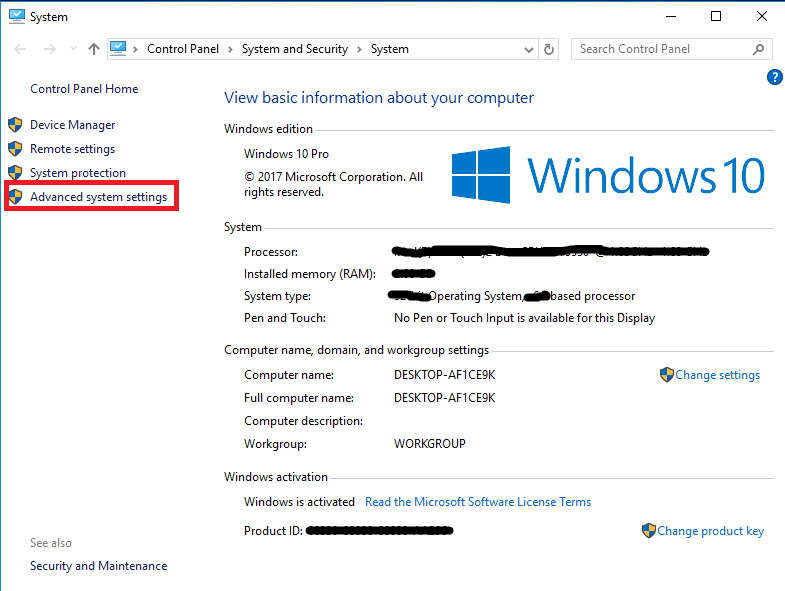Click the System window title icon
The width and height of the screenshot is (785, 591).
17,17
